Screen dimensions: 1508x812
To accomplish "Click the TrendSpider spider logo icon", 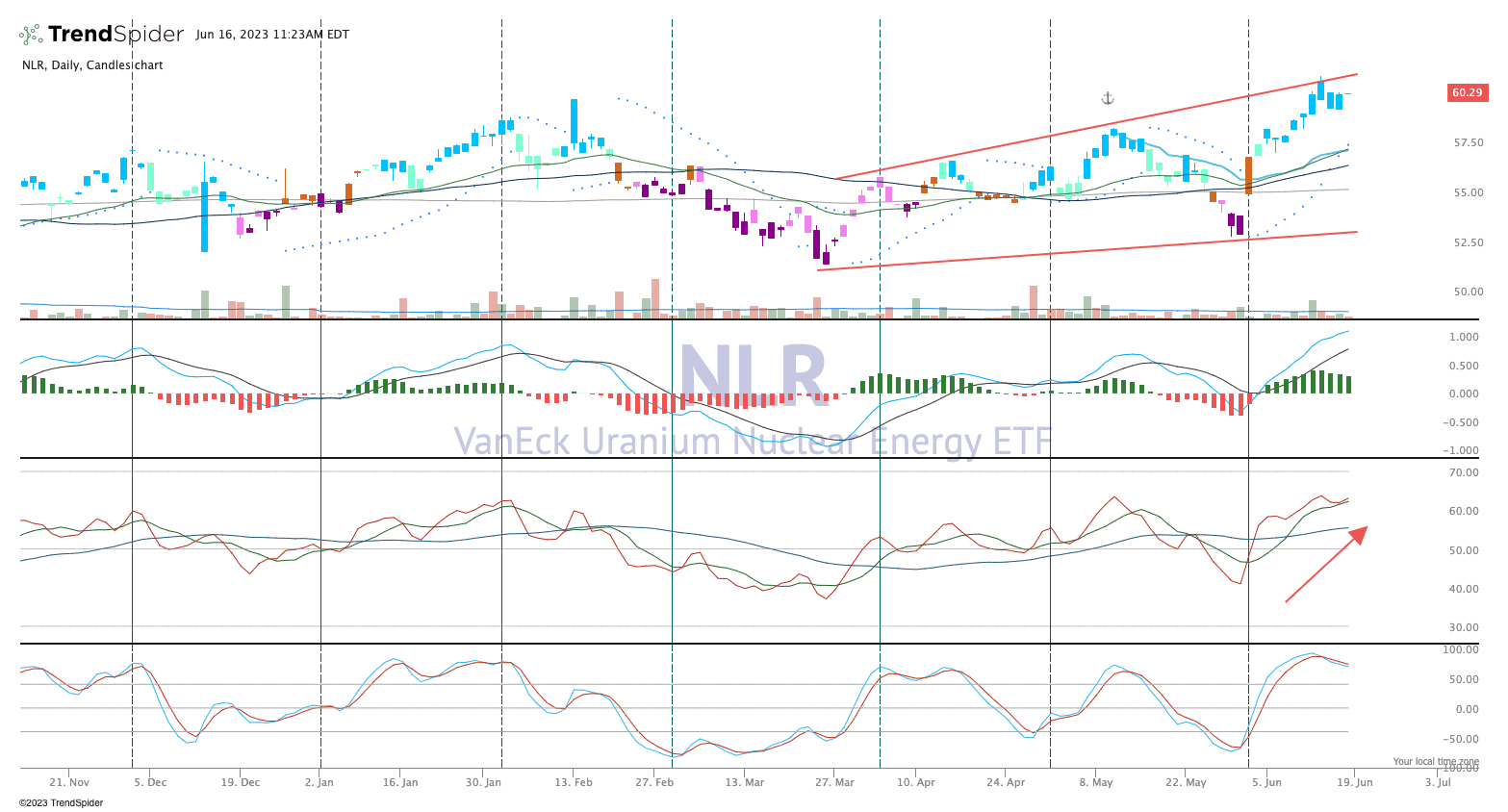I will point(31,35).
